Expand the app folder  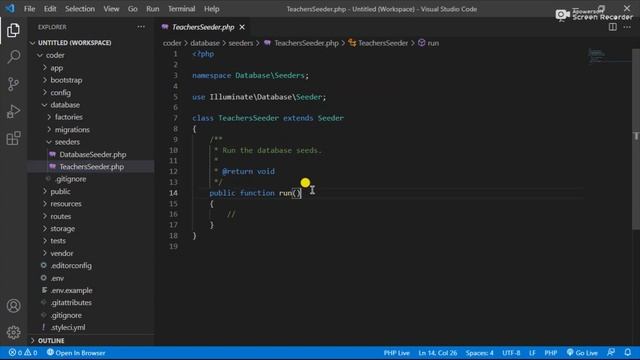tap(91, 68)
